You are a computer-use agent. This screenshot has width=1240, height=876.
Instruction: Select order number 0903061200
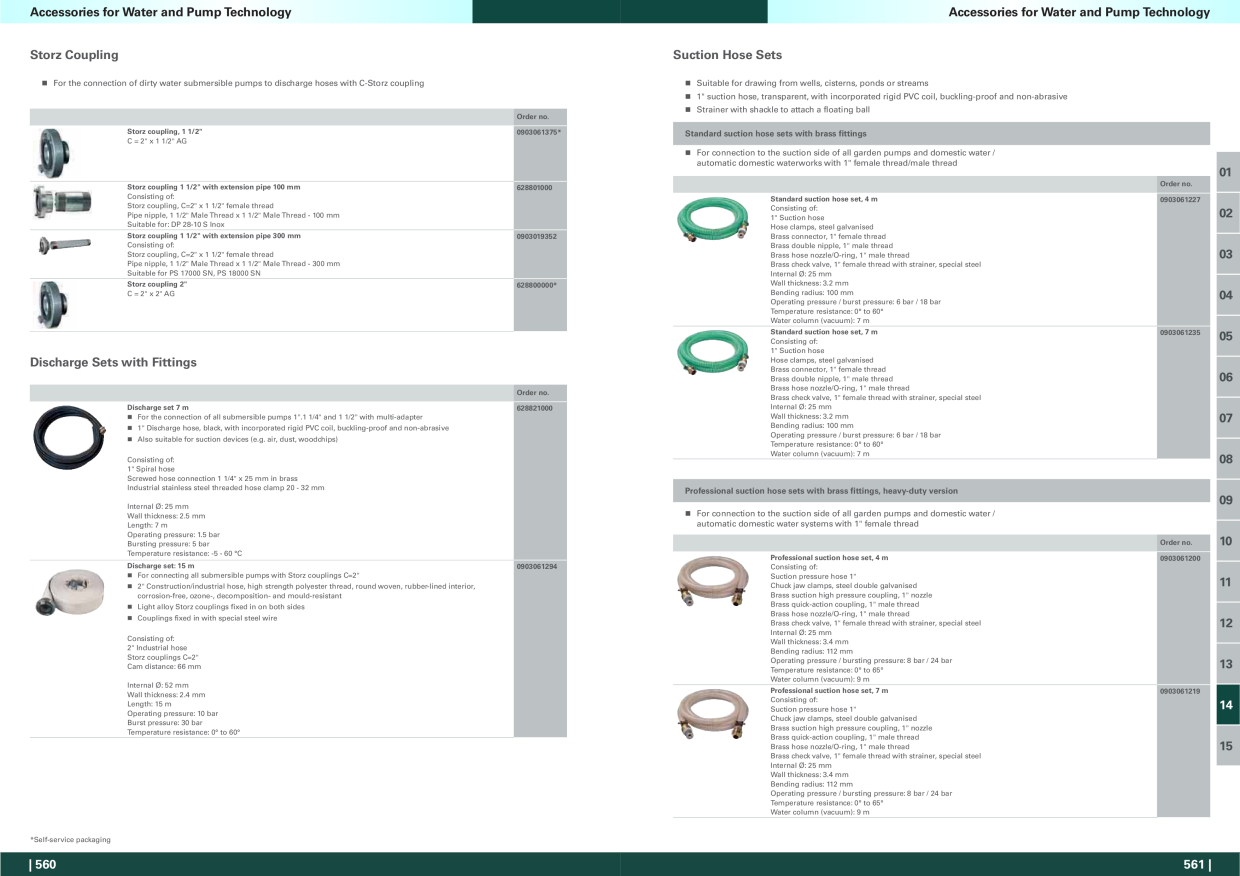point(1180,558)
